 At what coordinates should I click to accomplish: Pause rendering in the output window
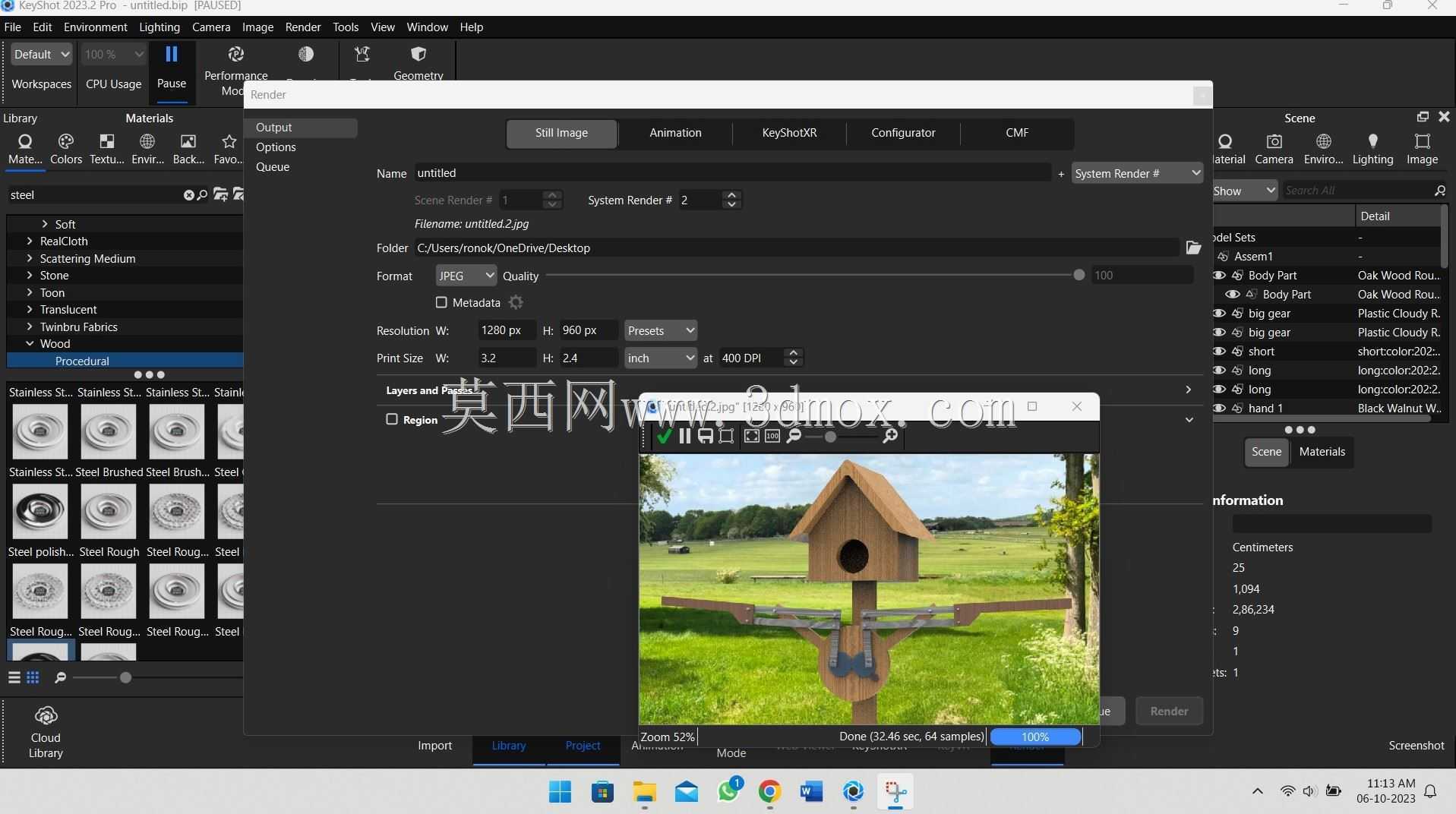(x=685, y=436)
